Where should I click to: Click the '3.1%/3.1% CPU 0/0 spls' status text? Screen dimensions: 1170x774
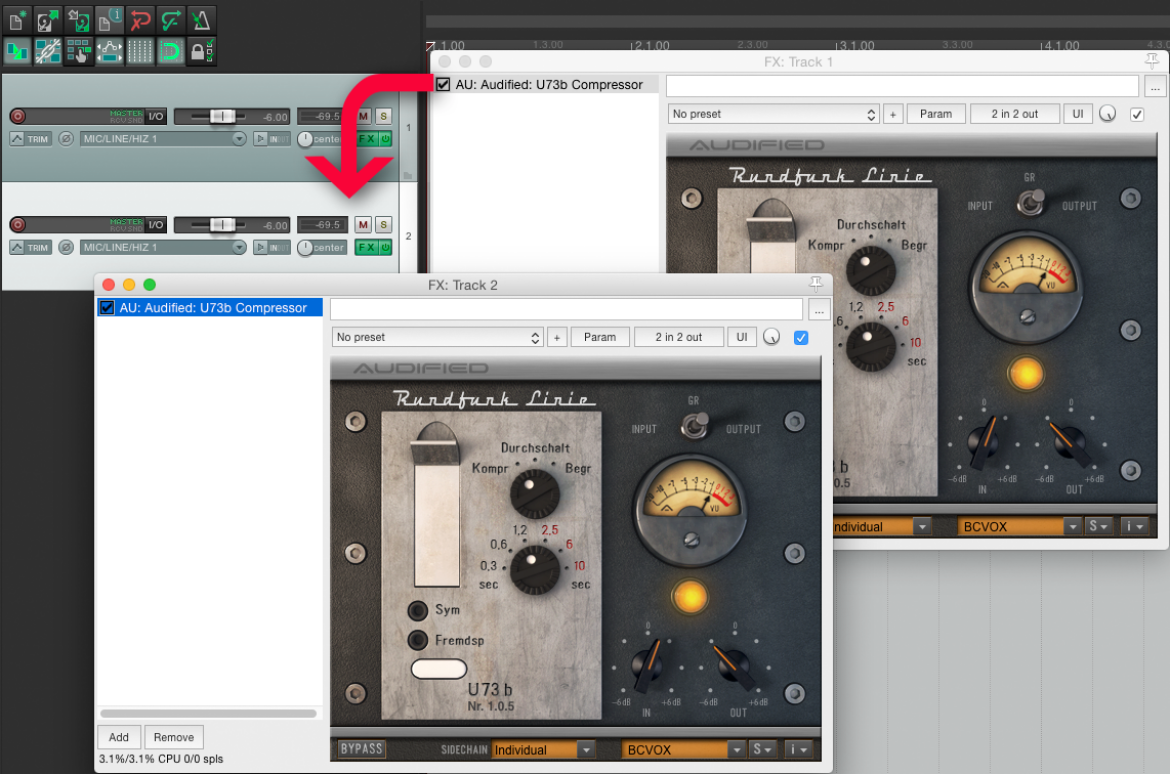click(x=161, y=759)
